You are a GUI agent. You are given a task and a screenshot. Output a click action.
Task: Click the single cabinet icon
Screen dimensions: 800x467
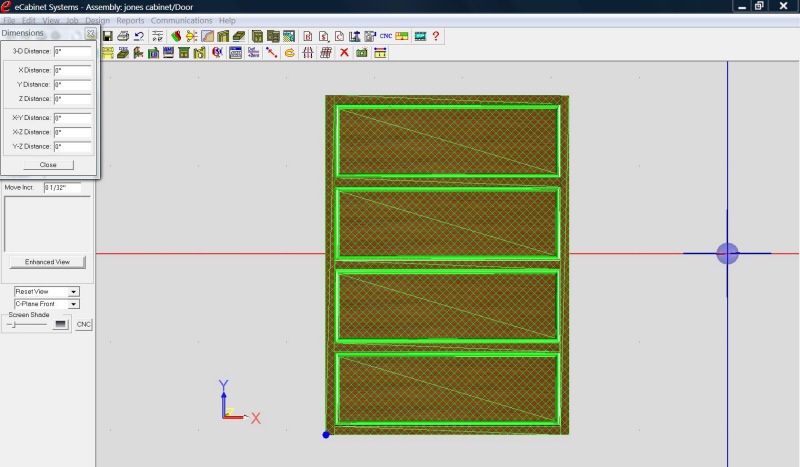pyautogui.click(x=258, y=36)
